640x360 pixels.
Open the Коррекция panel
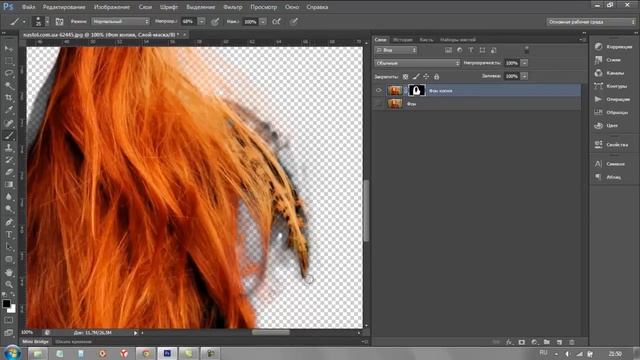point(613,47)
